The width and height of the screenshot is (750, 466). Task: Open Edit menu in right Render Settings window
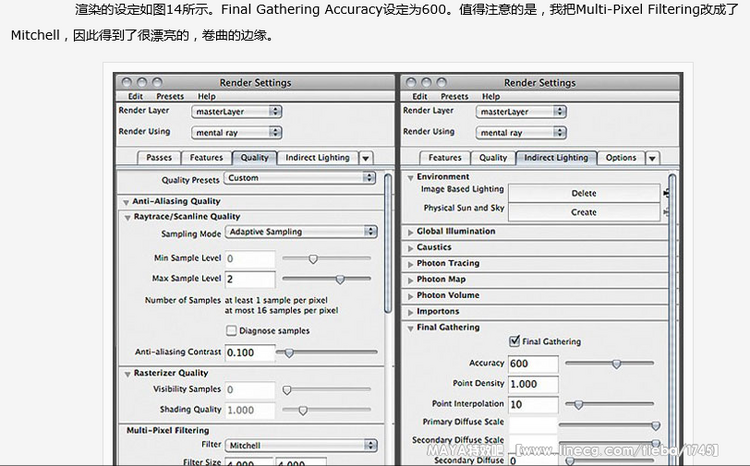(419, 96)
